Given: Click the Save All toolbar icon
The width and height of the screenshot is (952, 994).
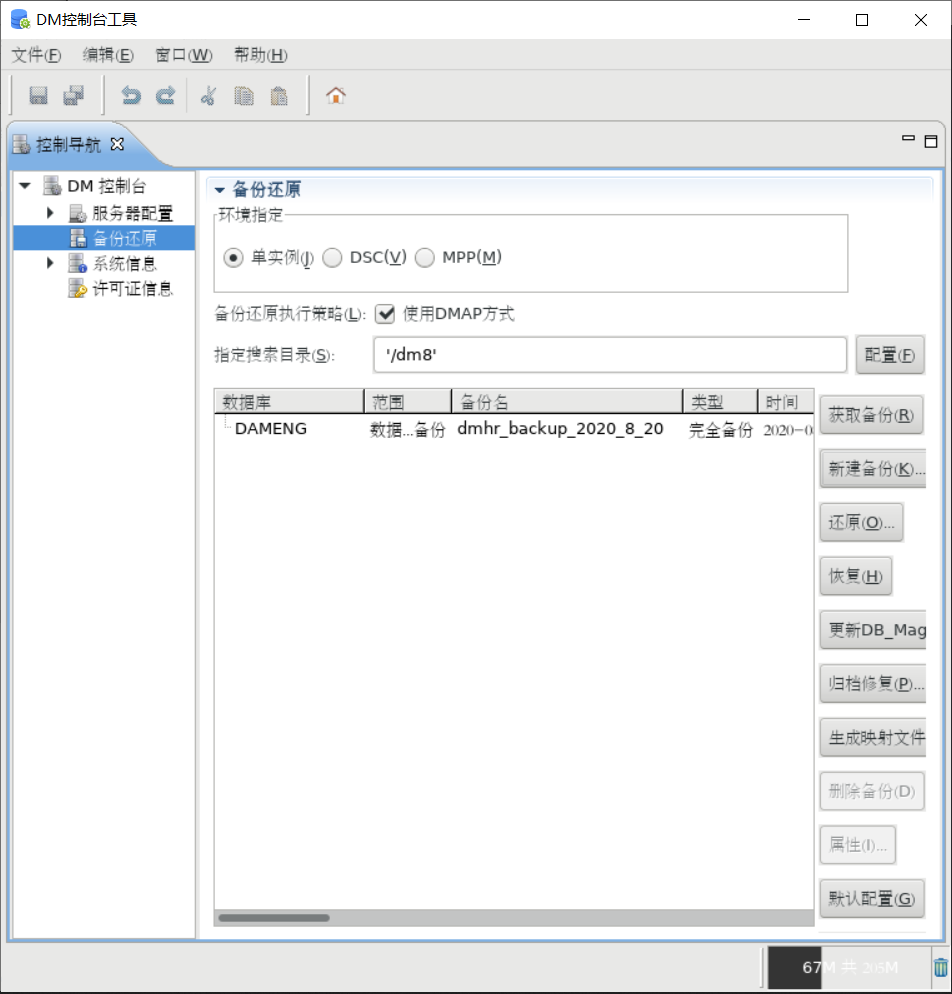Looking at the screenshot, I should point(74,96).
